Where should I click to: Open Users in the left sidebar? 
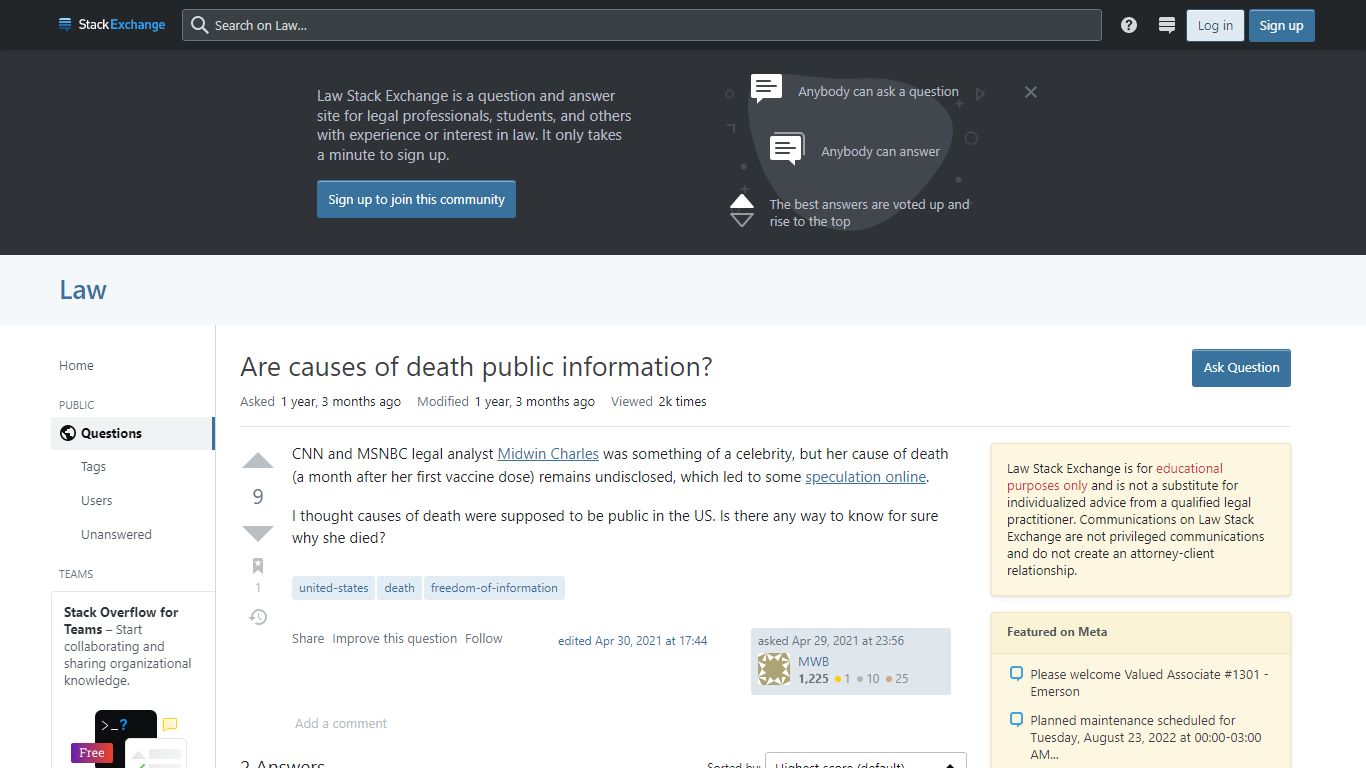click(x=96, y=501)
